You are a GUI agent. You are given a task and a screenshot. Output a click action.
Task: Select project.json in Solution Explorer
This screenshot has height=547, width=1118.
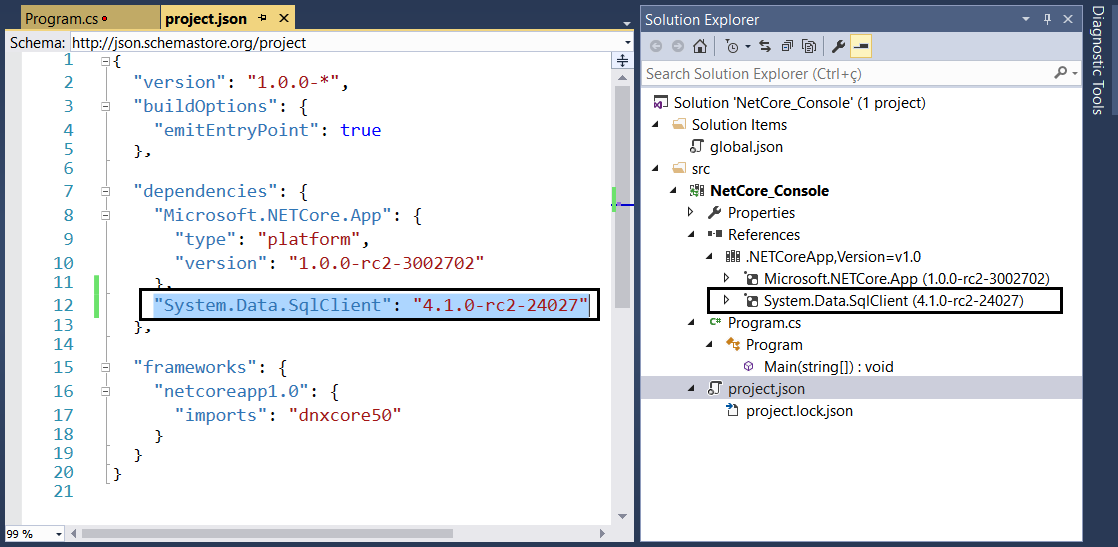766,389
